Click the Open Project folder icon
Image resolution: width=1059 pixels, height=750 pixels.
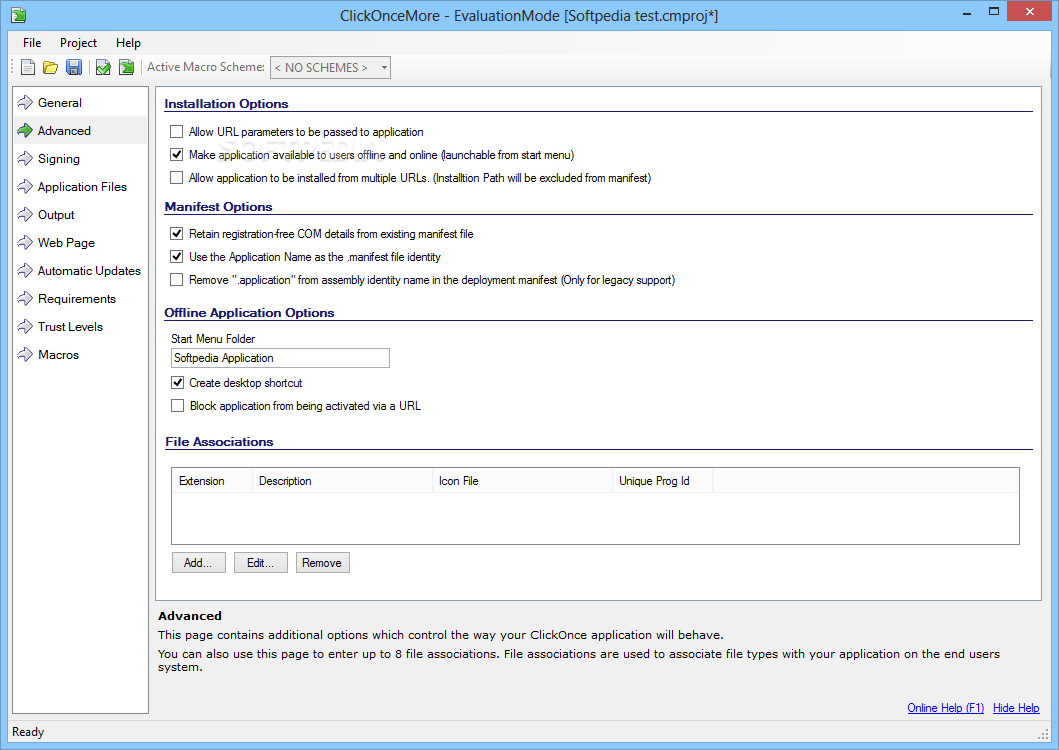51,67
